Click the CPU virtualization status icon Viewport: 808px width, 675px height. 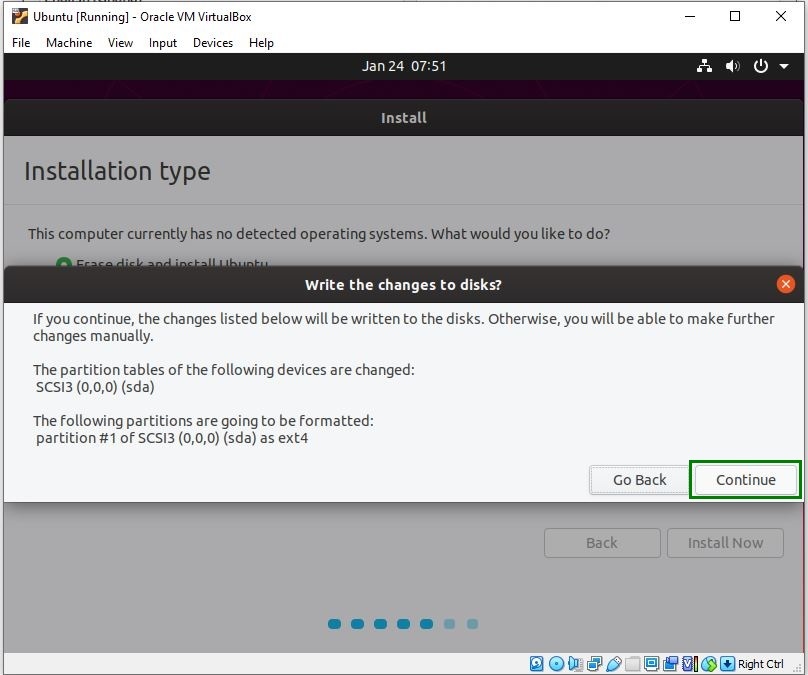coord(690,664)
